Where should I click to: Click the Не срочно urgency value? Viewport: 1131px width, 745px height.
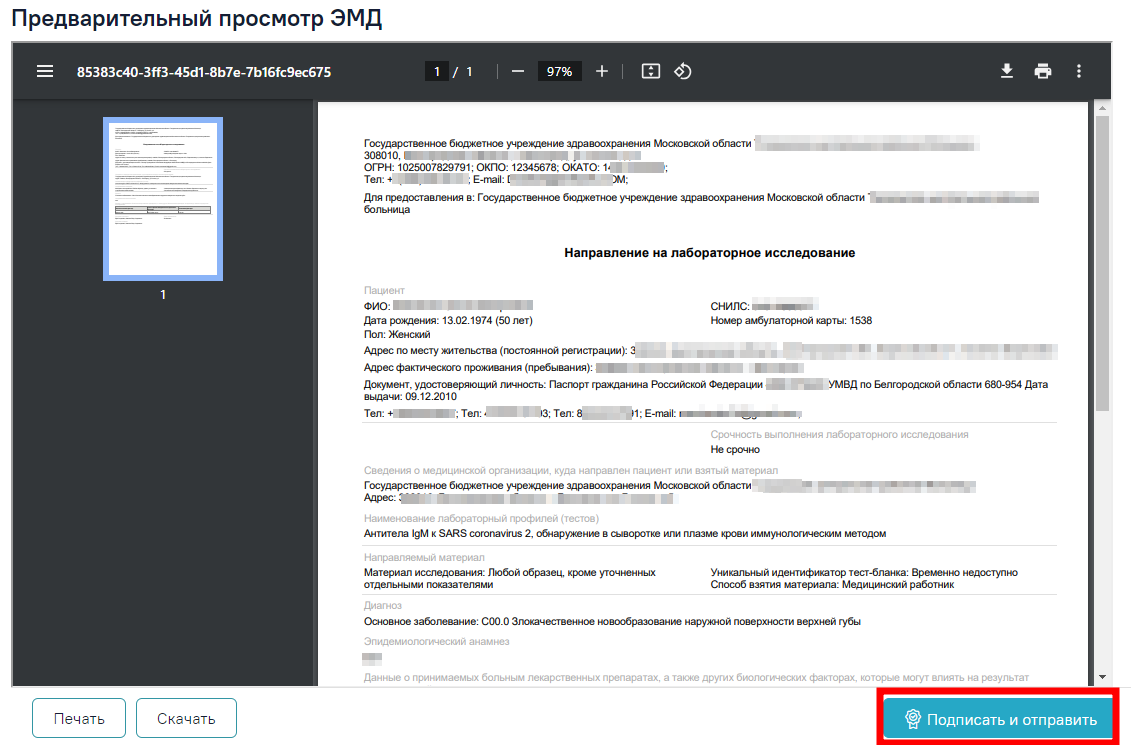tap(735, 449)
